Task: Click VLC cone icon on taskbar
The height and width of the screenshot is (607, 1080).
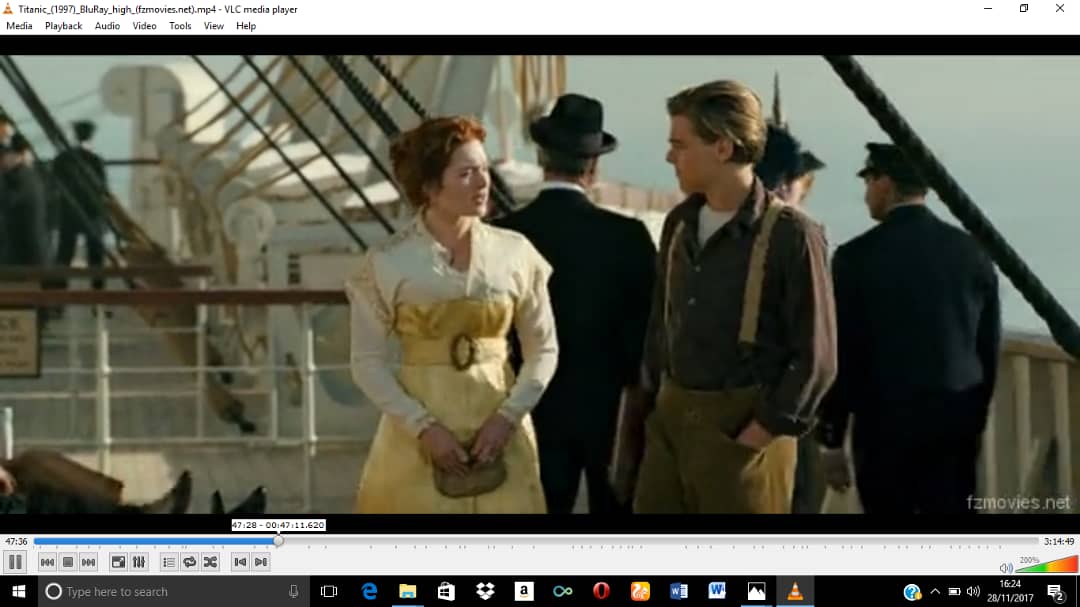Action: (795, 591)
